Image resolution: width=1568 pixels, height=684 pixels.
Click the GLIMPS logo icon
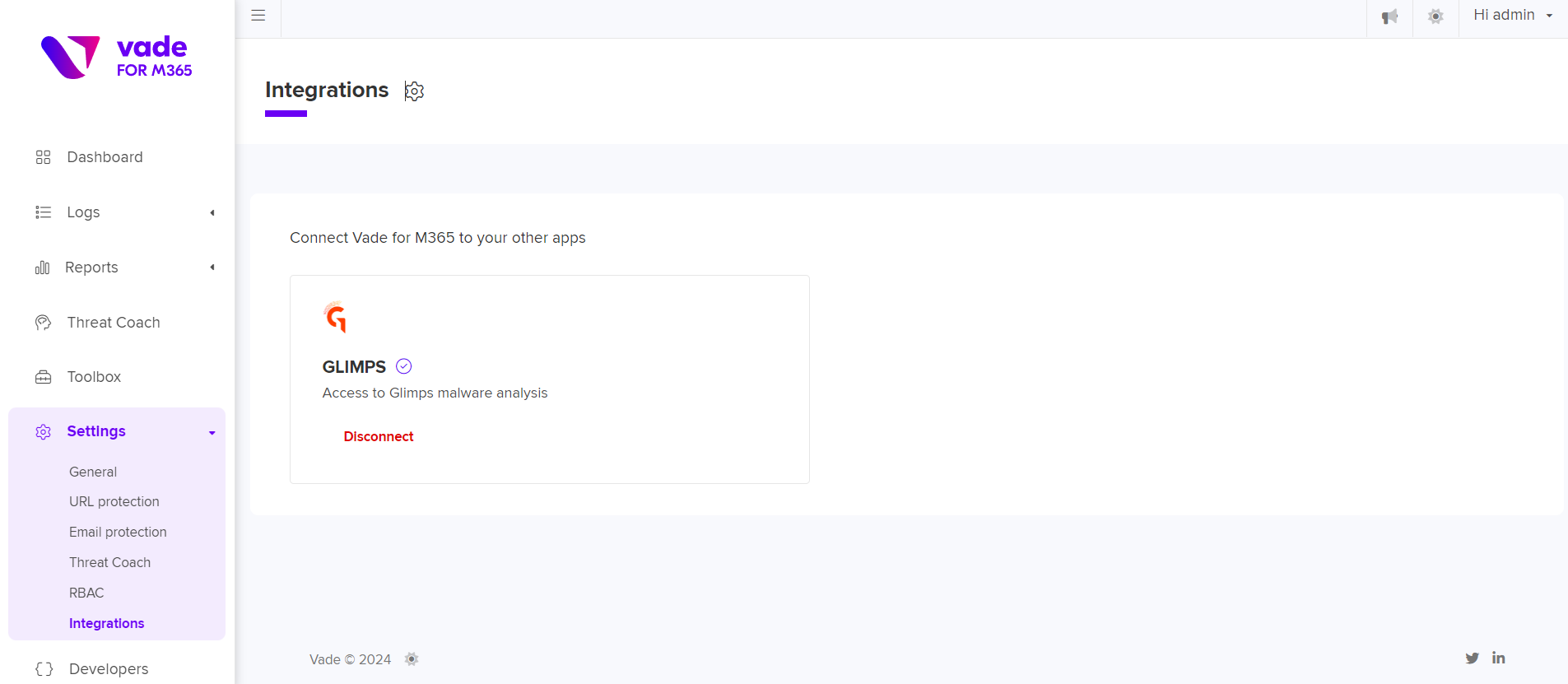(x=336, y=317)
